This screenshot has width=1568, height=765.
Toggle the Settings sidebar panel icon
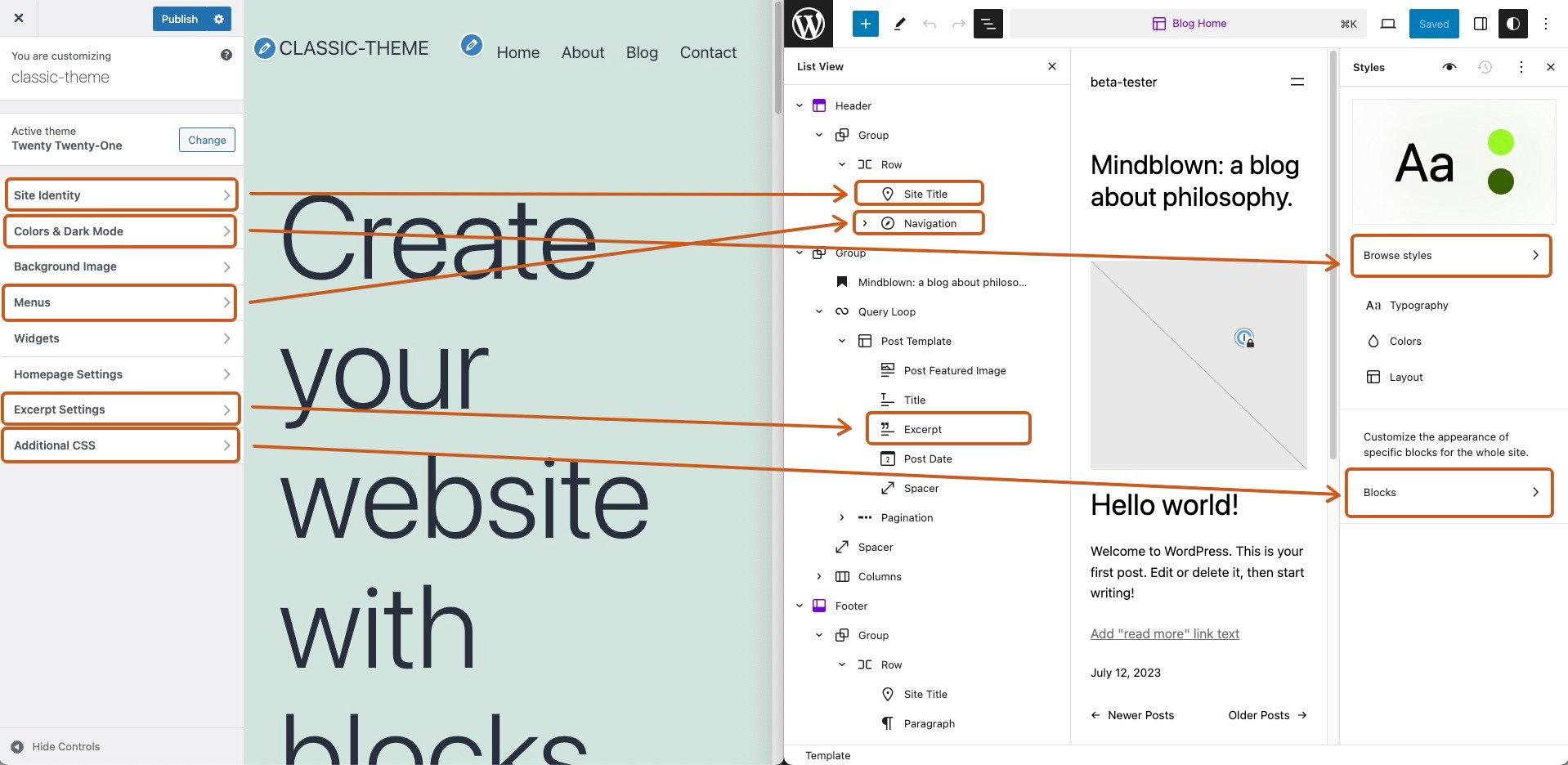1480,24
